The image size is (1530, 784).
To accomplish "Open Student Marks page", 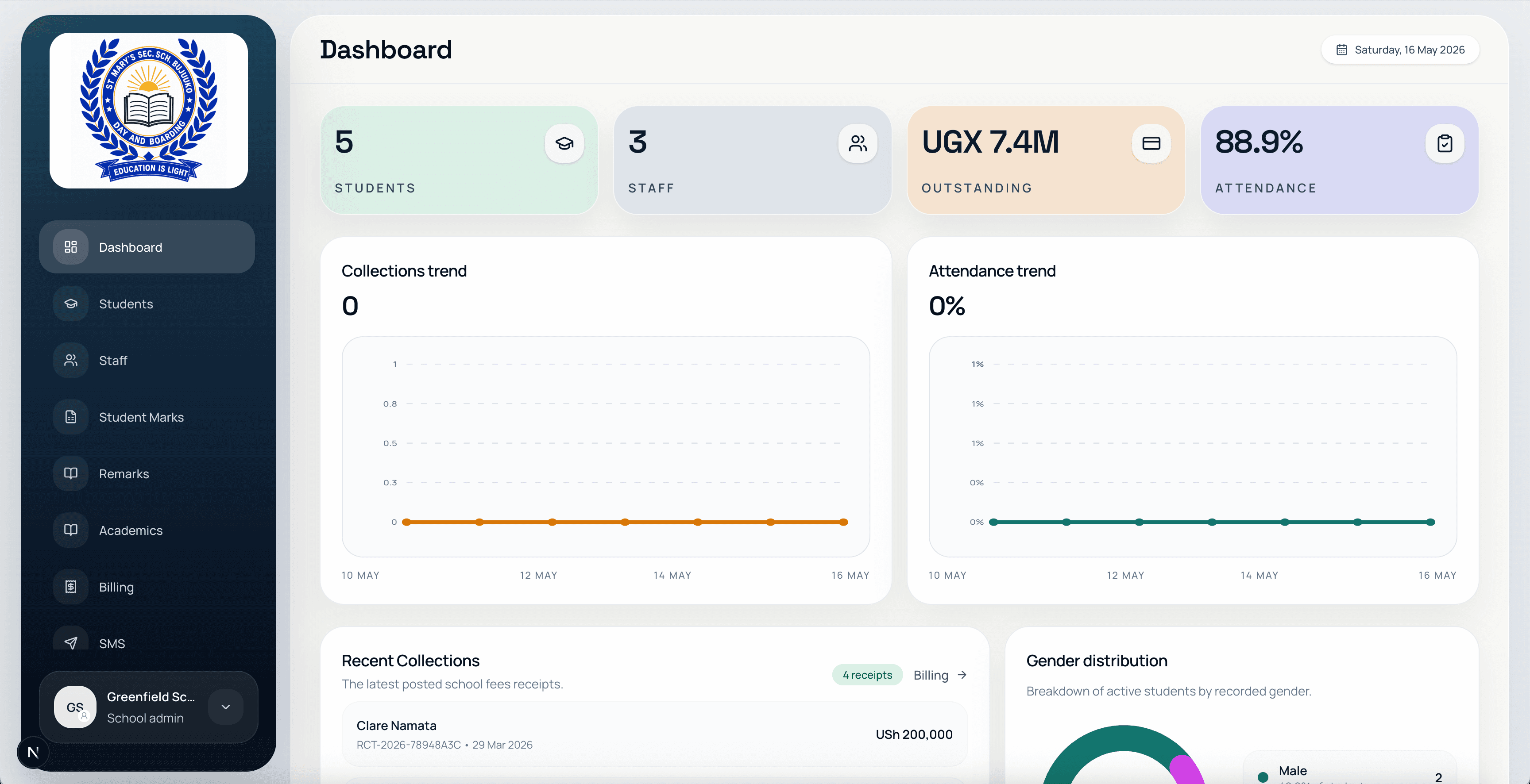I will [147, 417].
